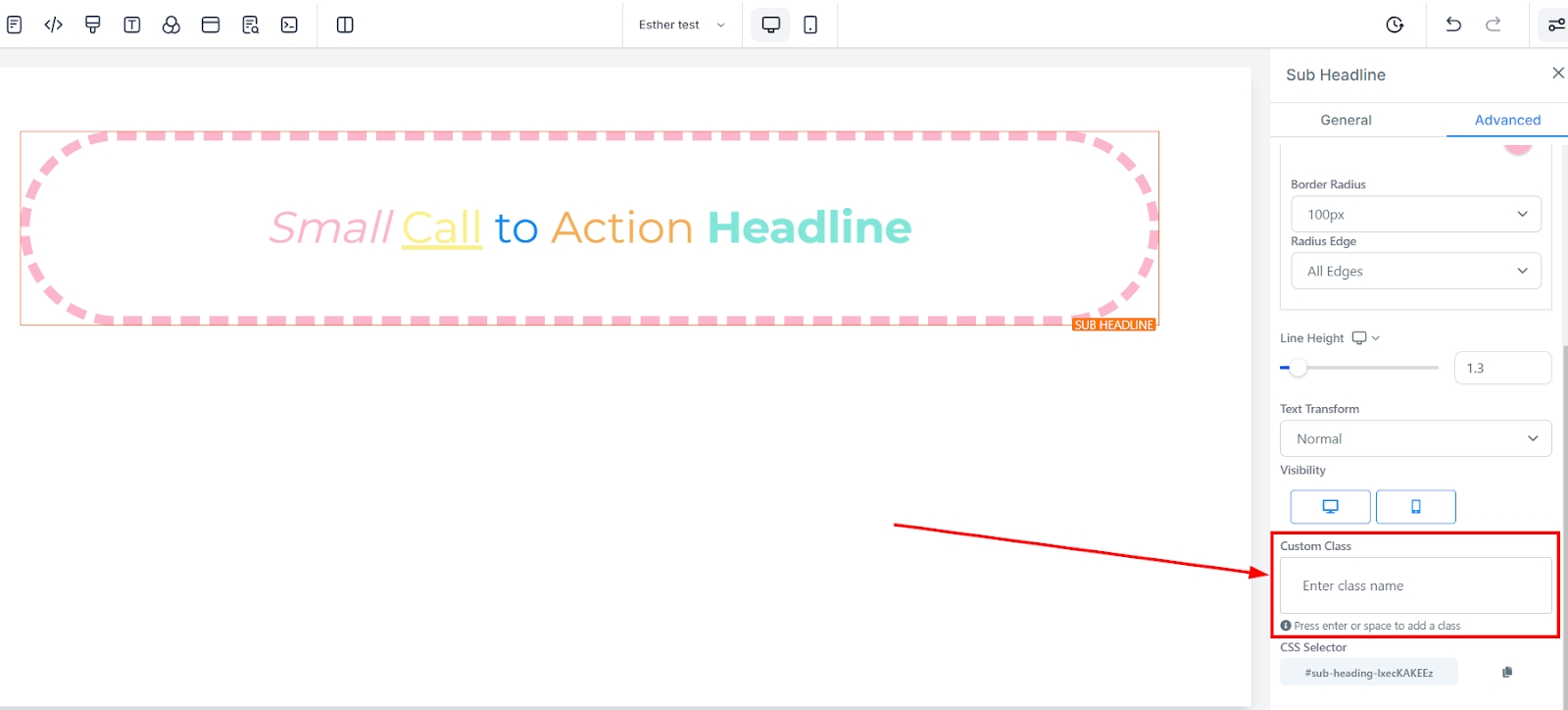This screenshot has width=1568, height=710.
Task: Open the custom code (</>) editor icon
Action: pyautogui.click(x=54, y=25)
